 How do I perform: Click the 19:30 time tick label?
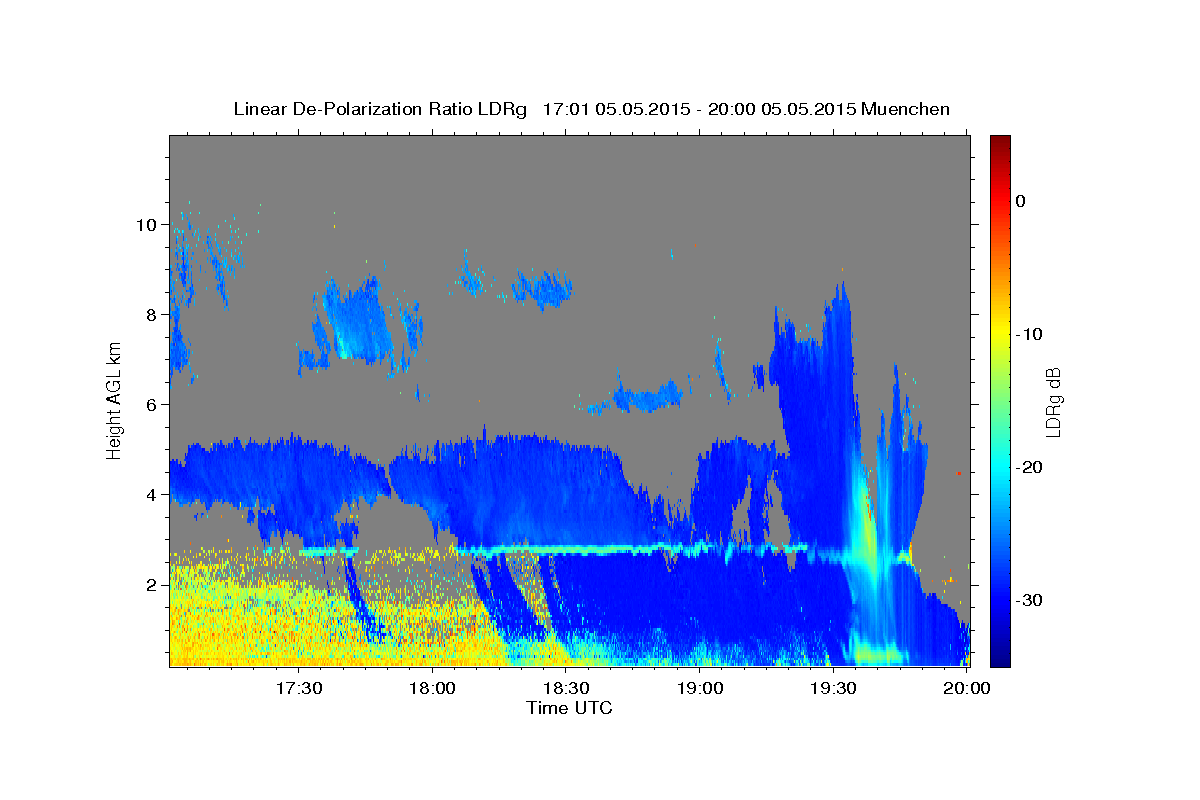(x=833, y=688)
